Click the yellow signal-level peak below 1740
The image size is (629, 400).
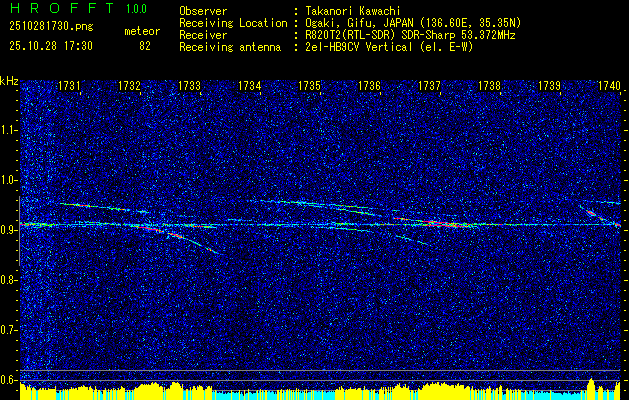pyautogui.click(x=590, y=388)
